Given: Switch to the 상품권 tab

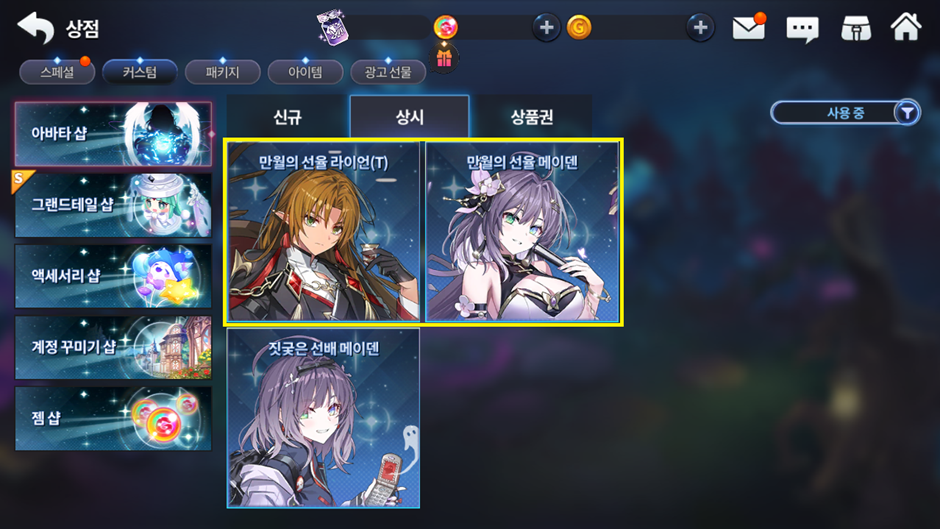Looking at the screenshot, I should pos(532,116).
